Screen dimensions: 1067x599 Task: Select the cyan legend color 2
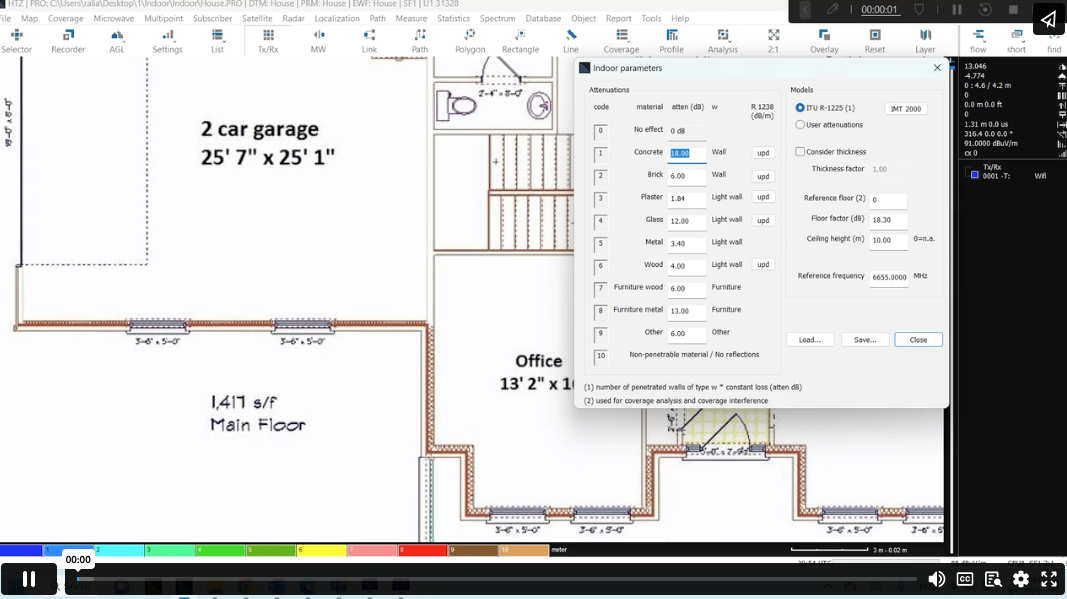119,550
